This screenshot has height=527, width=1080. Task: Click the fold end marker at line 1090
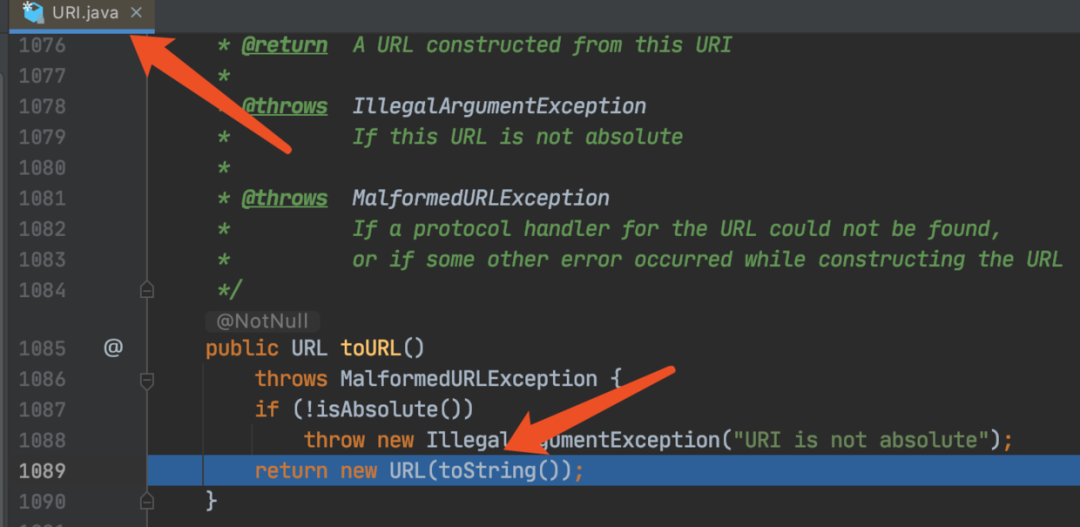pyautogui.click(x=147, y=500)
